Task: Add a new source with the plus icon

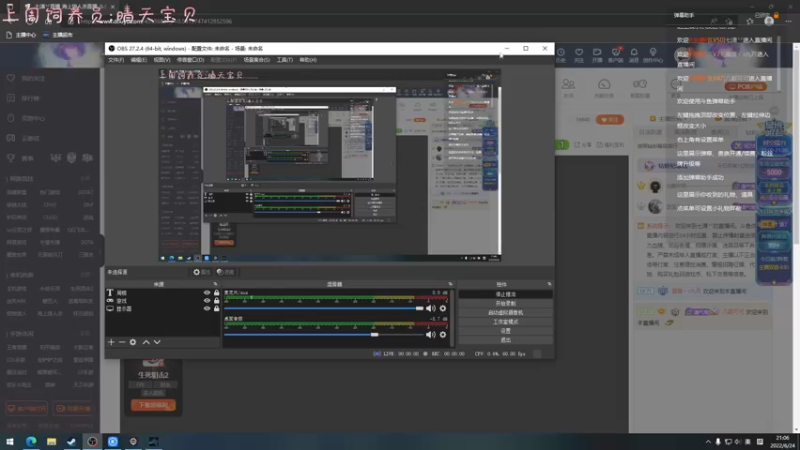Action: pyautogui.click(x=111, y=342)
